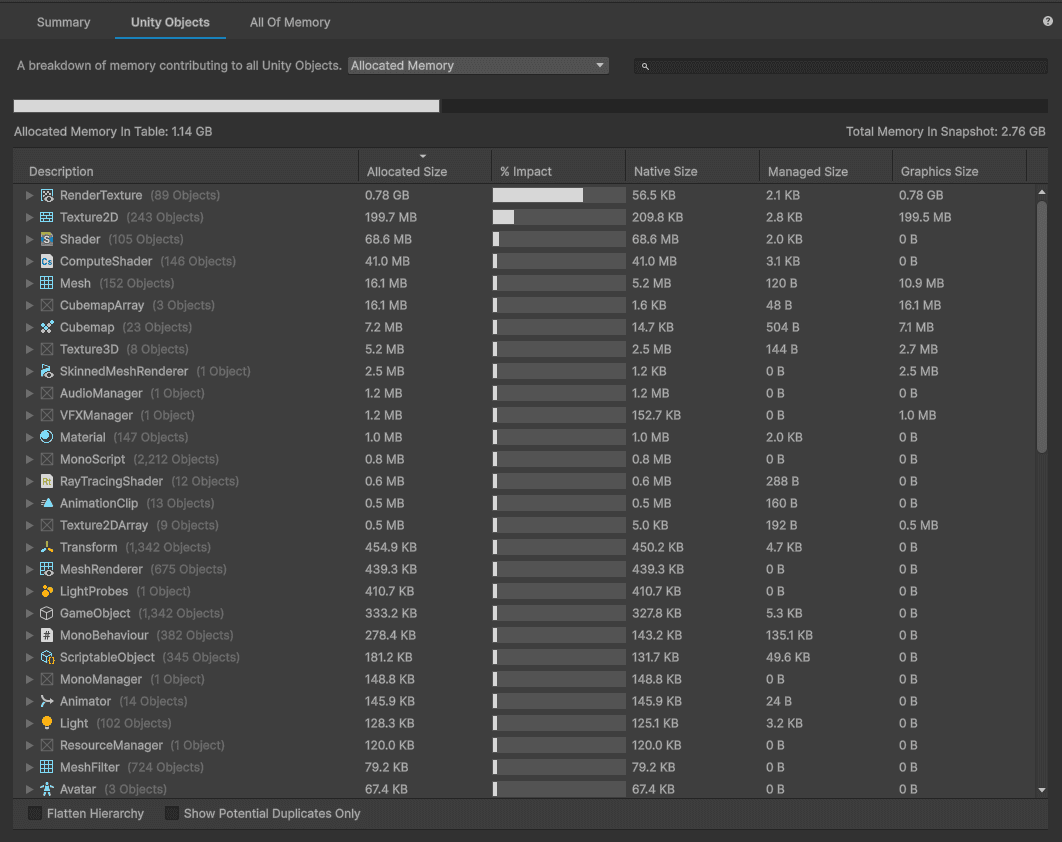The width and height of the screenshot is (1062, 842).
Task: Select the ResourceManager row
Action: (524, 745)
